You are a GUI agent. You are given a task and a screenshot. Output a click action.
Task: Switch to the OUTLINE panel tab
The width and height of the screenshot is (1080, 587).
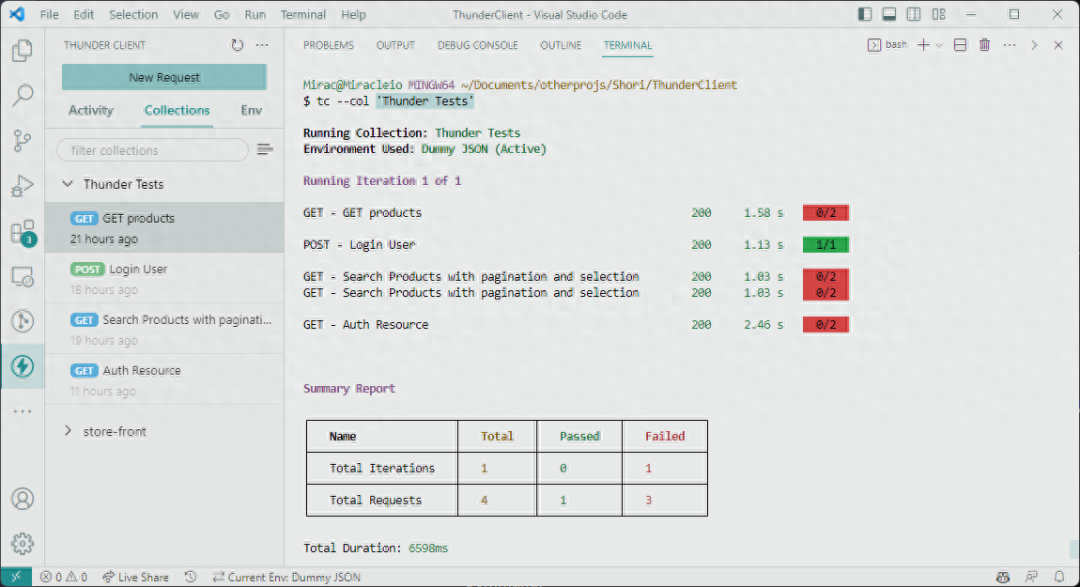[x=561, y=45]
